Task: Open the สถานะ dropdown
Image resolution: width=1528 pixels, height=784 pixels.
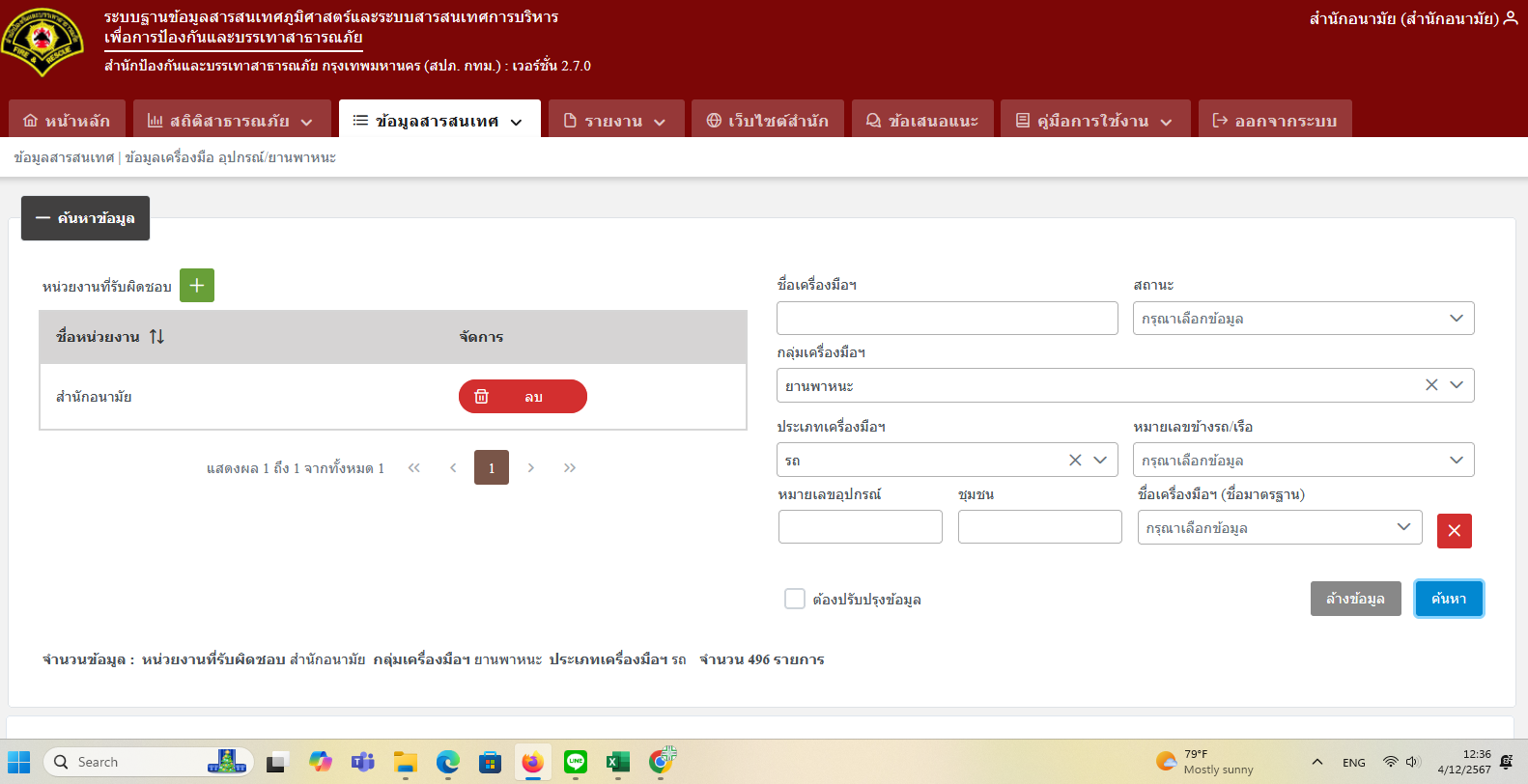Action: 1302,319
